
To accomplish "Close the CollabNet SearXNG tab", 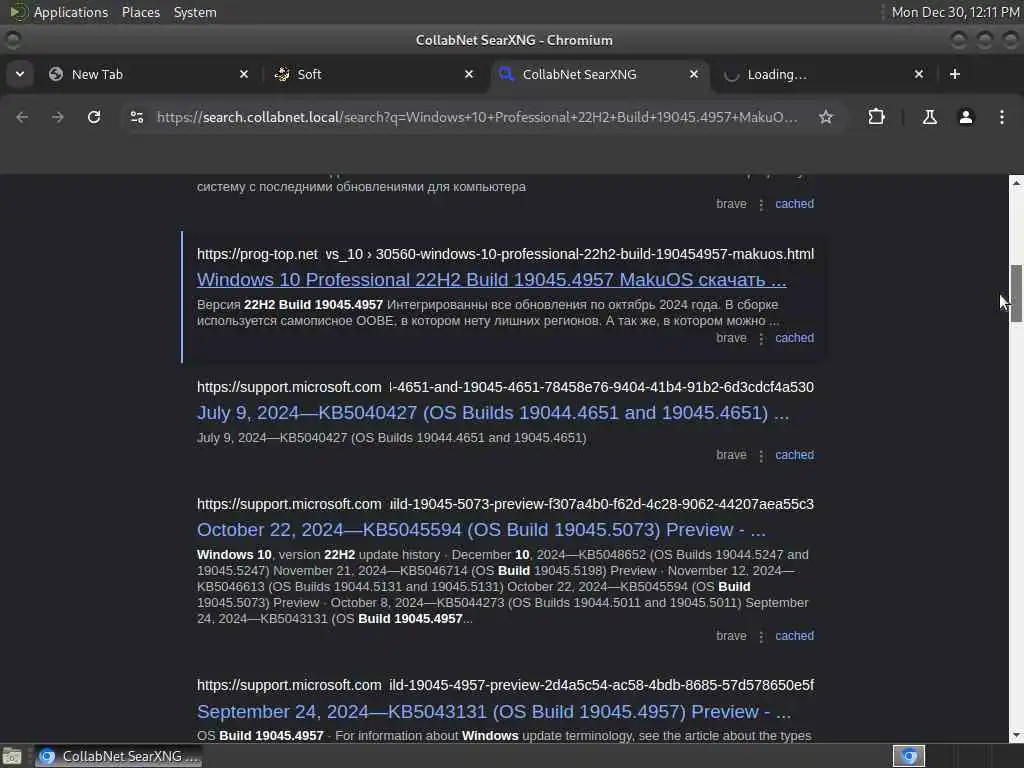I will pos(694,74).
